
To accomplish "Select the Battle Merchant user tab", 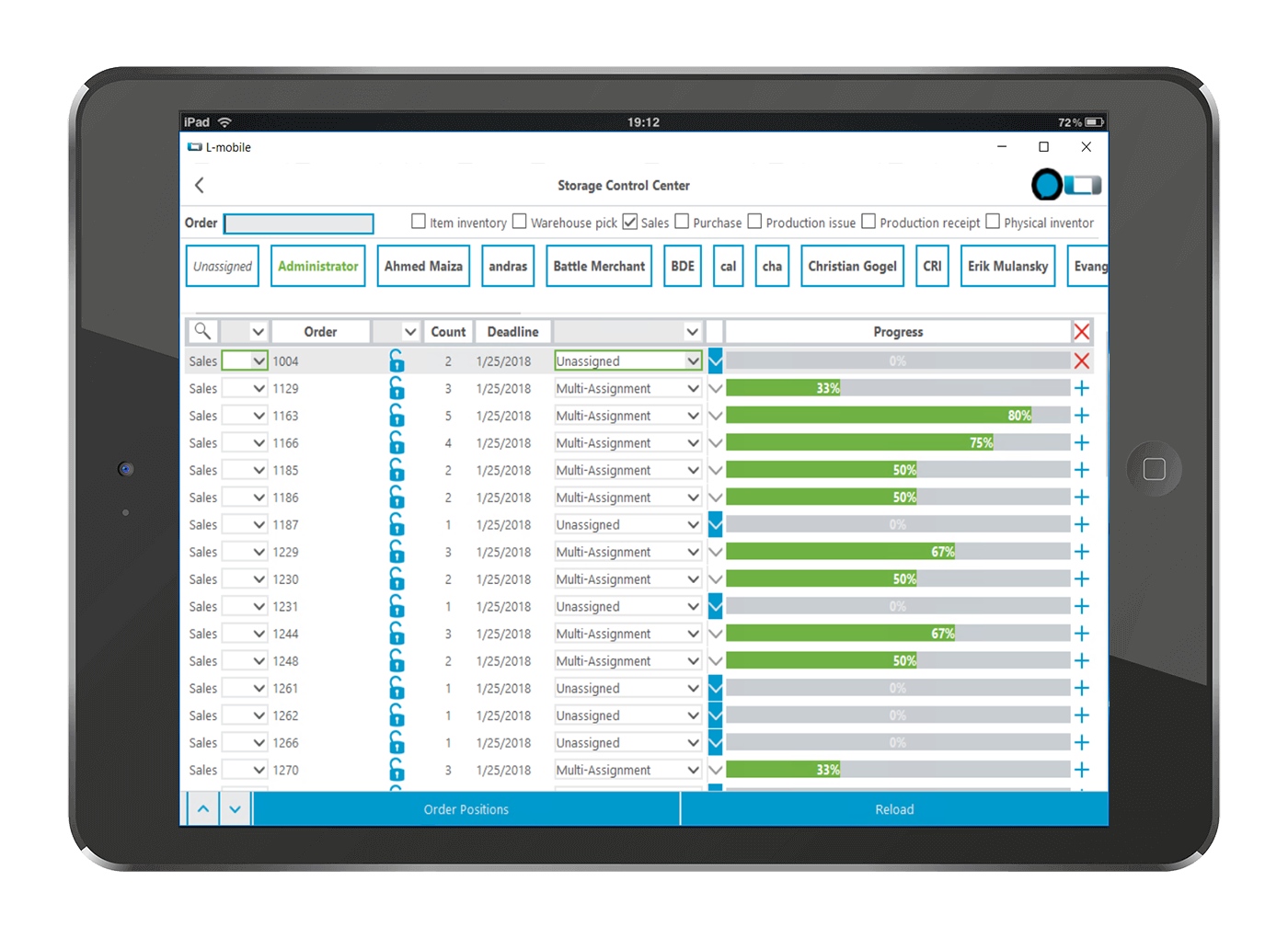I will [x=599, y=266].
